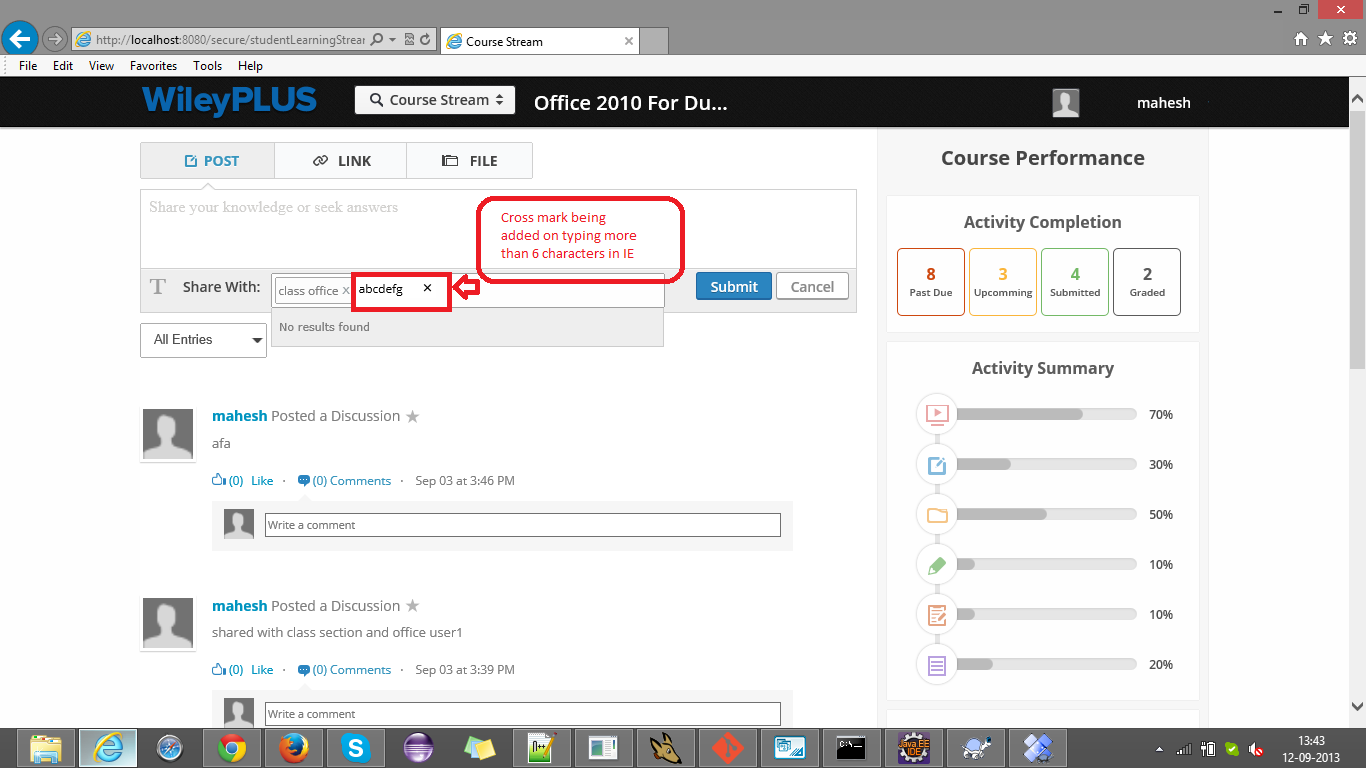Screen dimensions: 1366x768
Task: Open the Course Stream dropdown in header
Action: point(435,100)
